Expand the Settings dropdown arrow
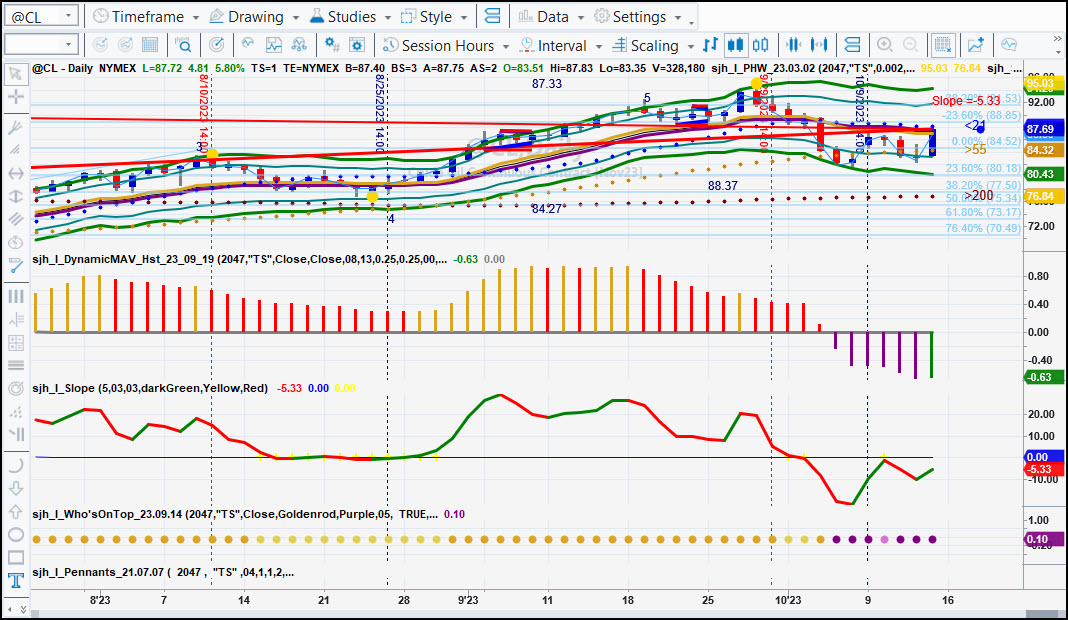 (678, 17)
